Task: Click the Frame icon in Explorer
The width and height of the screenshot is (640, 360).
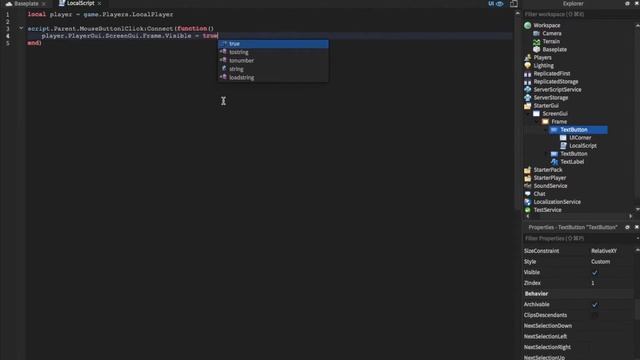Action: click(x=545, y=122)
